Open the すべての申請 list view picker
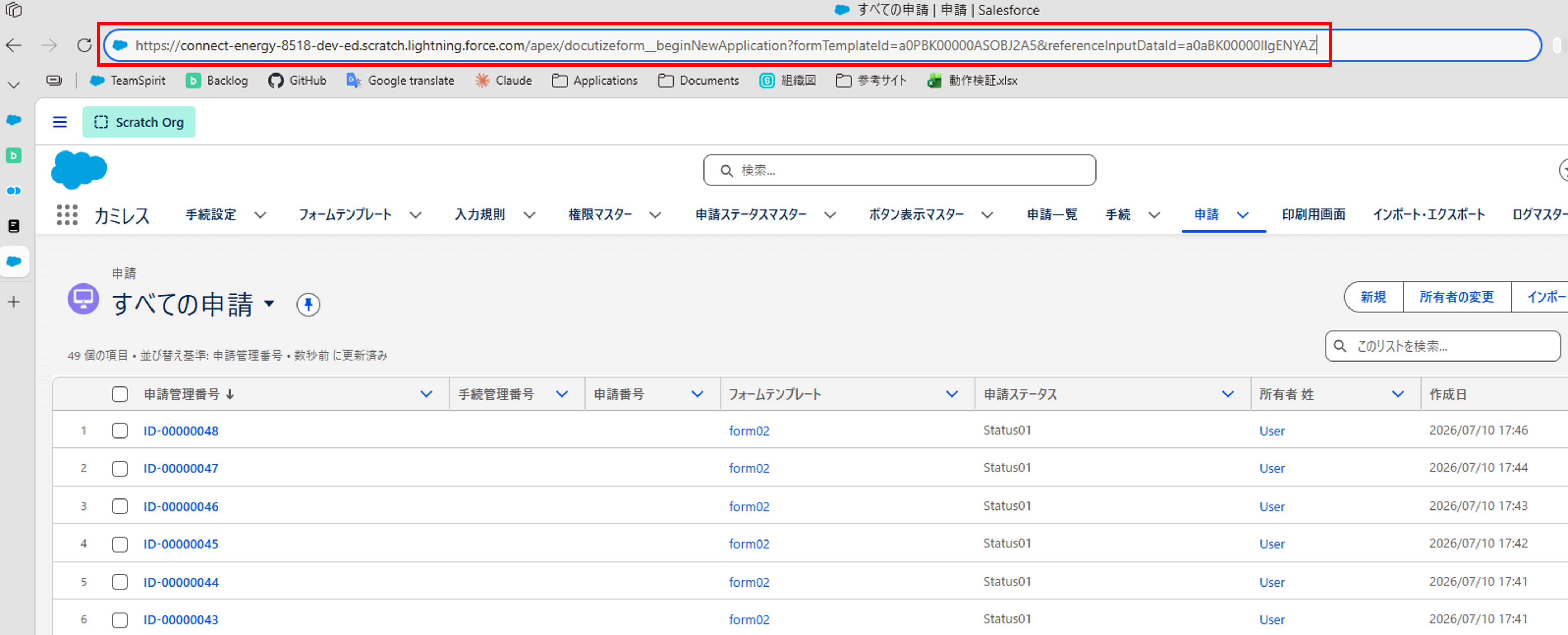Screen dimensions: 1568x635 click(x=269, y=303)
